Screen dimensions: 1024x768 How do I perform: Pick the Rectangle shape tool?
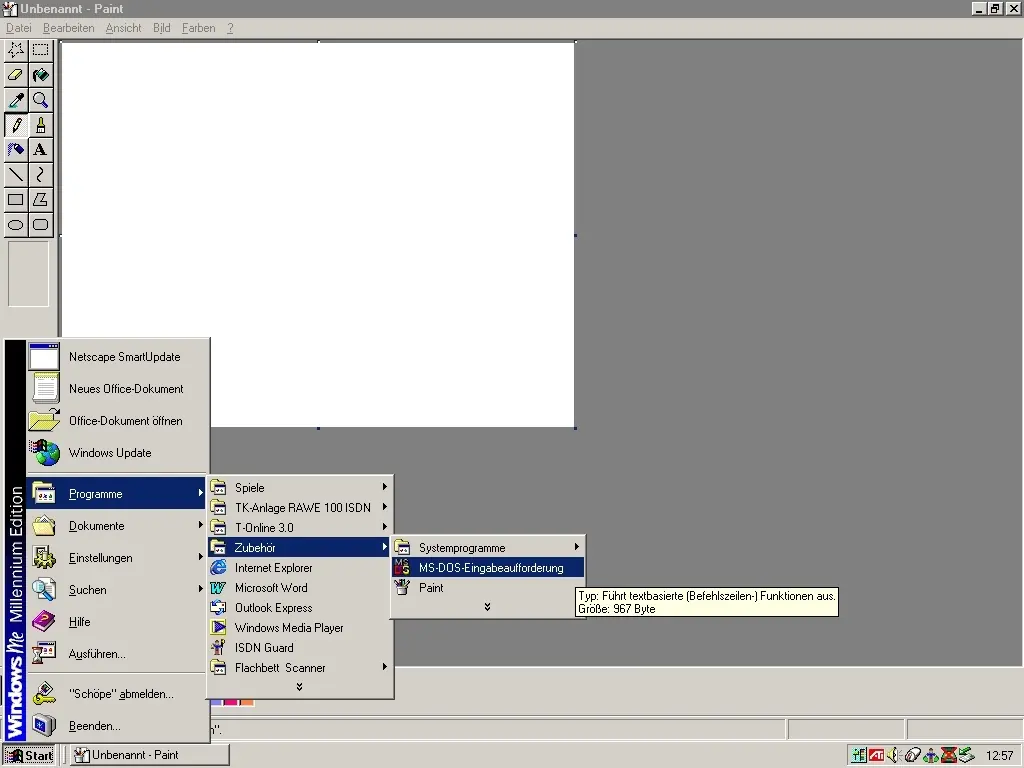click(16, 200)
